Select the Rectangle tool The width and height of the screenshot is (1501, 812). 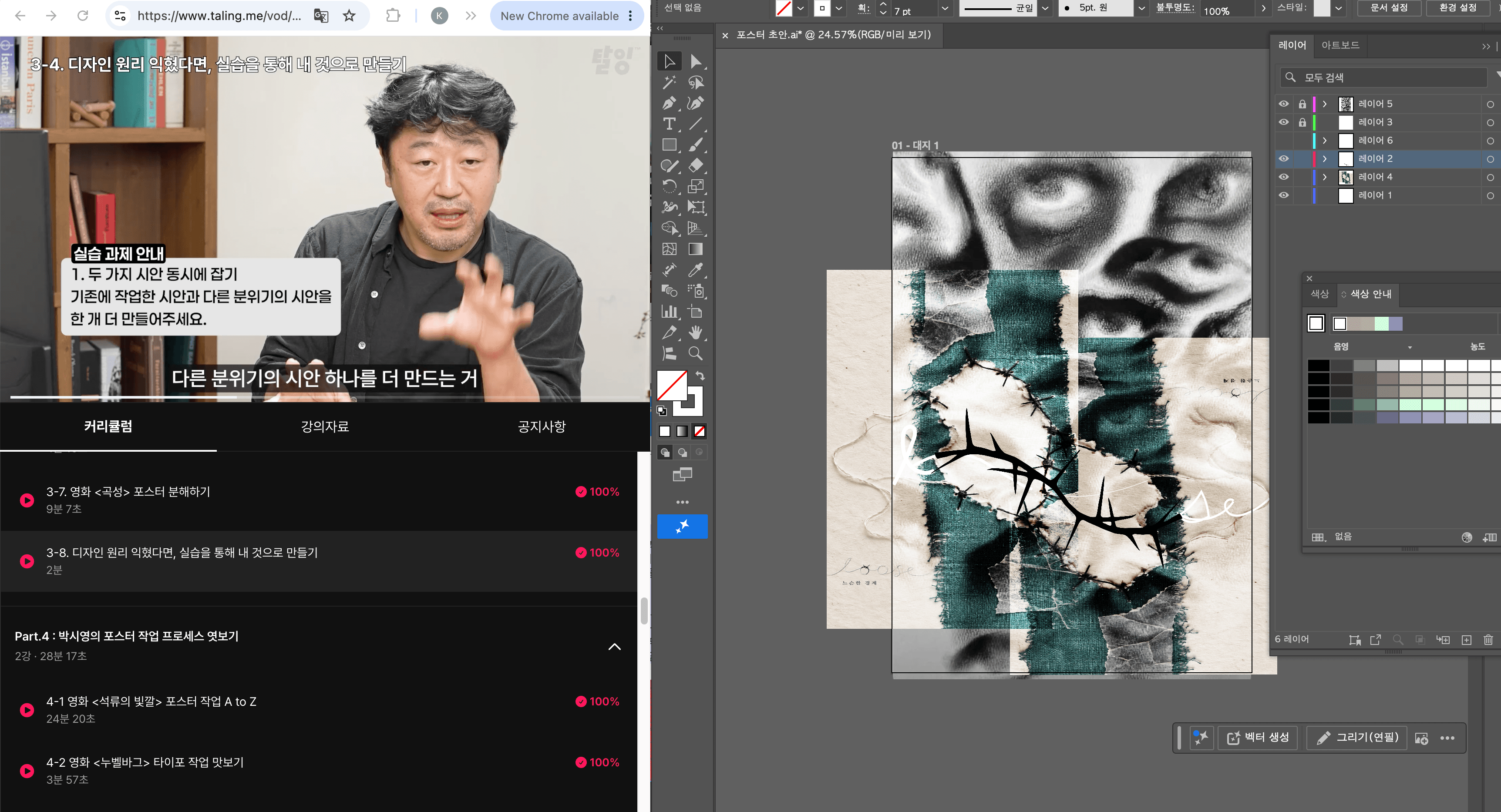[669, 145]
